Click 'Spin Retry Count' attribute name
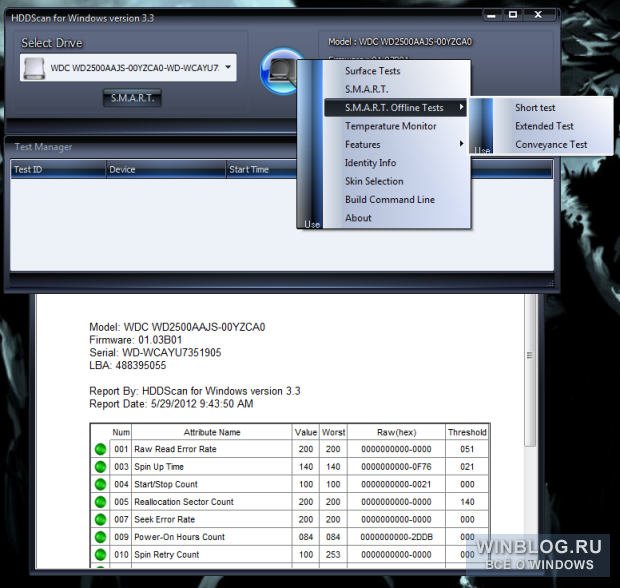620x588 pixels. point(166,554)
